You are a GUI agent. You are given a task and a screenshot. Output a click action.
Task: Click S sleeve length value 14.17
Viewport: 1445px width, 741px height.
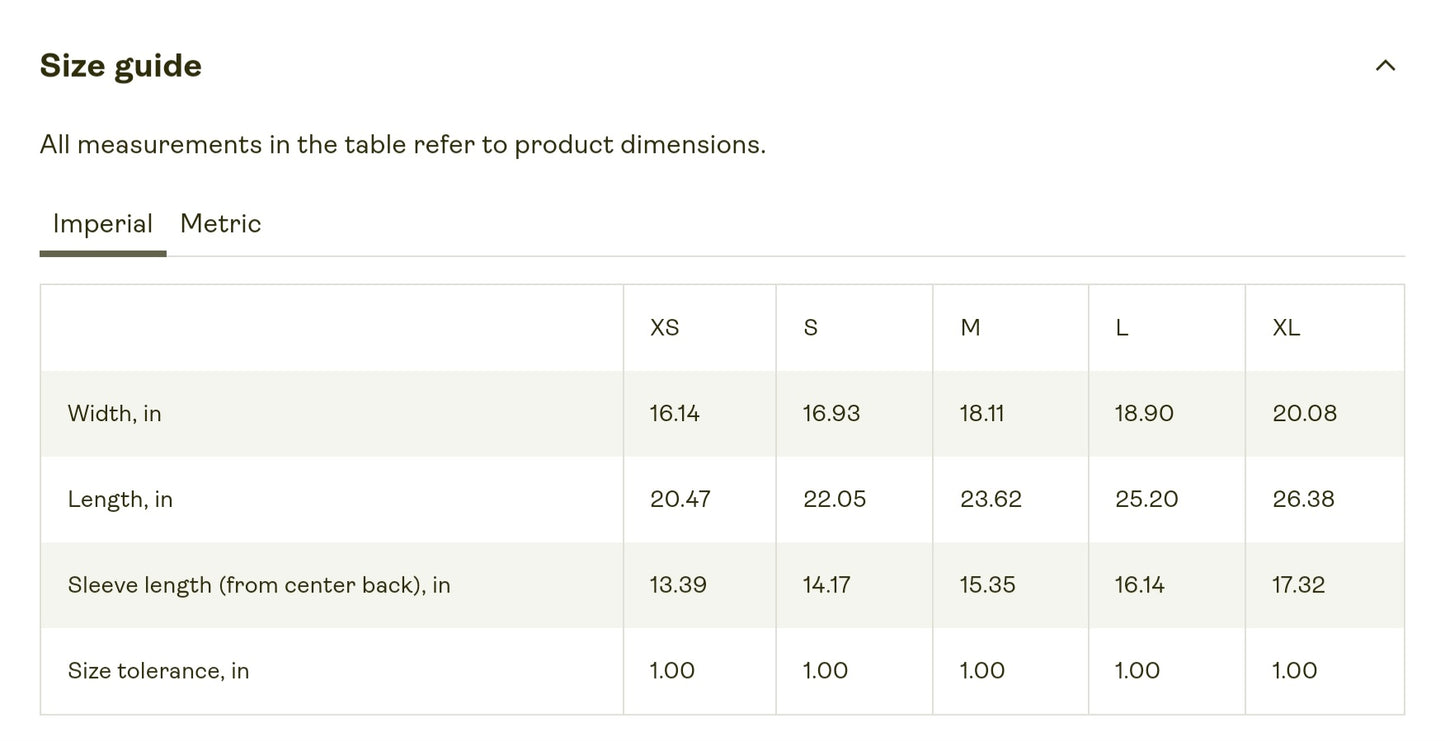point(826,586)
